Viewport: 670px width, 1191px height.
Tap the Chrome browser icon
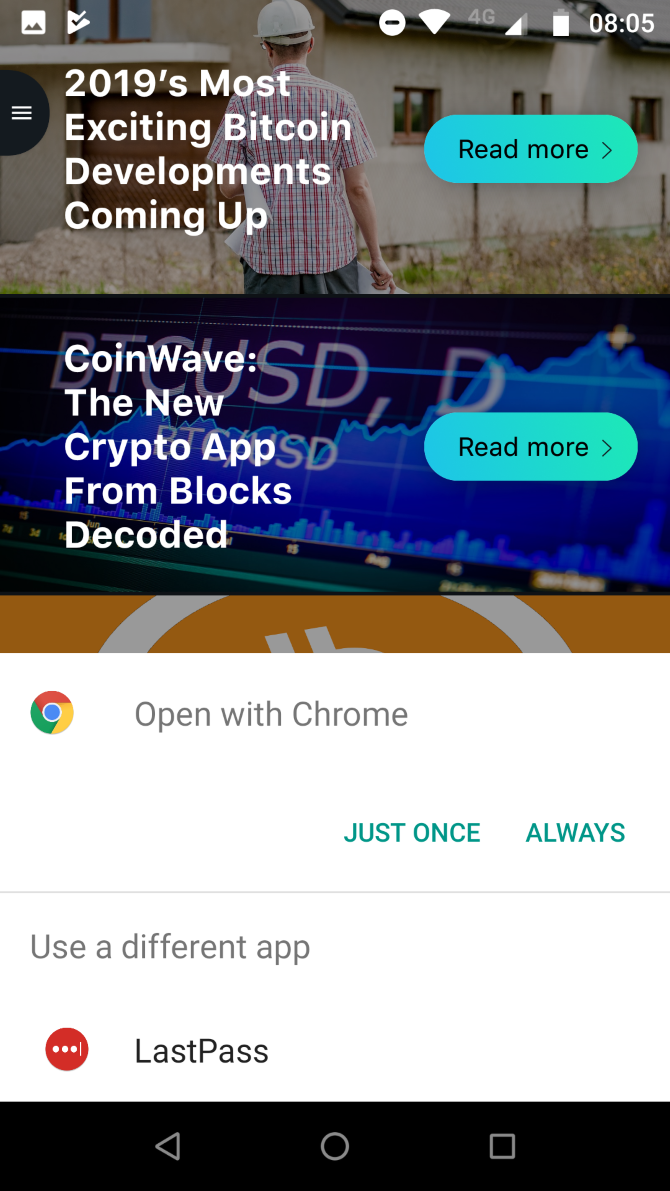point(52,712)
